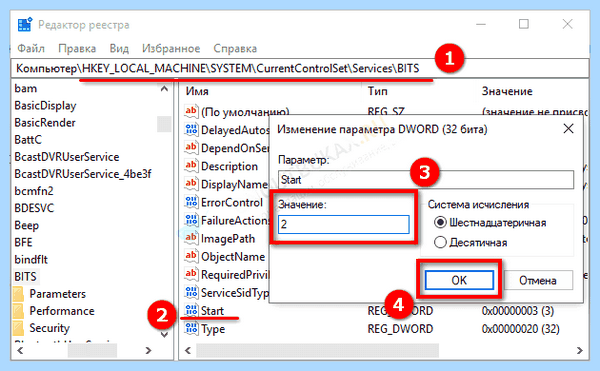Click the ServiceSidType DWORD value icon

191,292
